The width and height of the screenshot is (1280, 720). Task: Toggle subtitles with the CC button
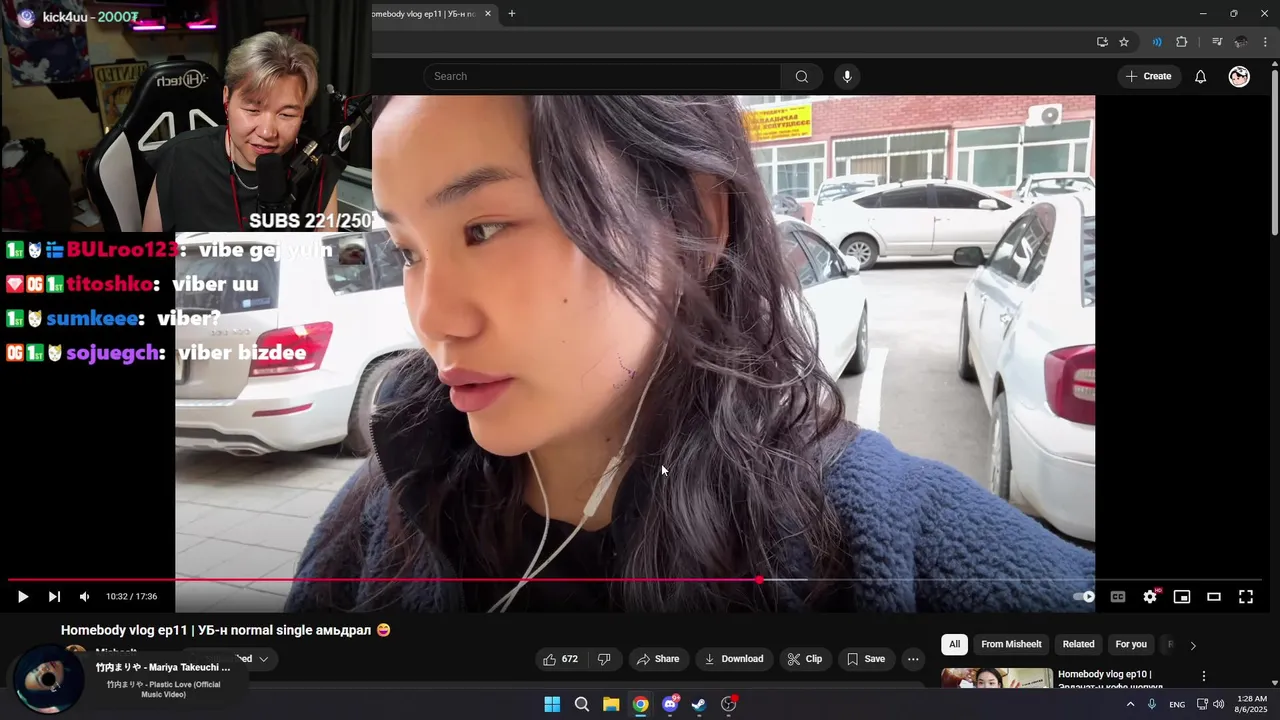tap(1118, 597)
